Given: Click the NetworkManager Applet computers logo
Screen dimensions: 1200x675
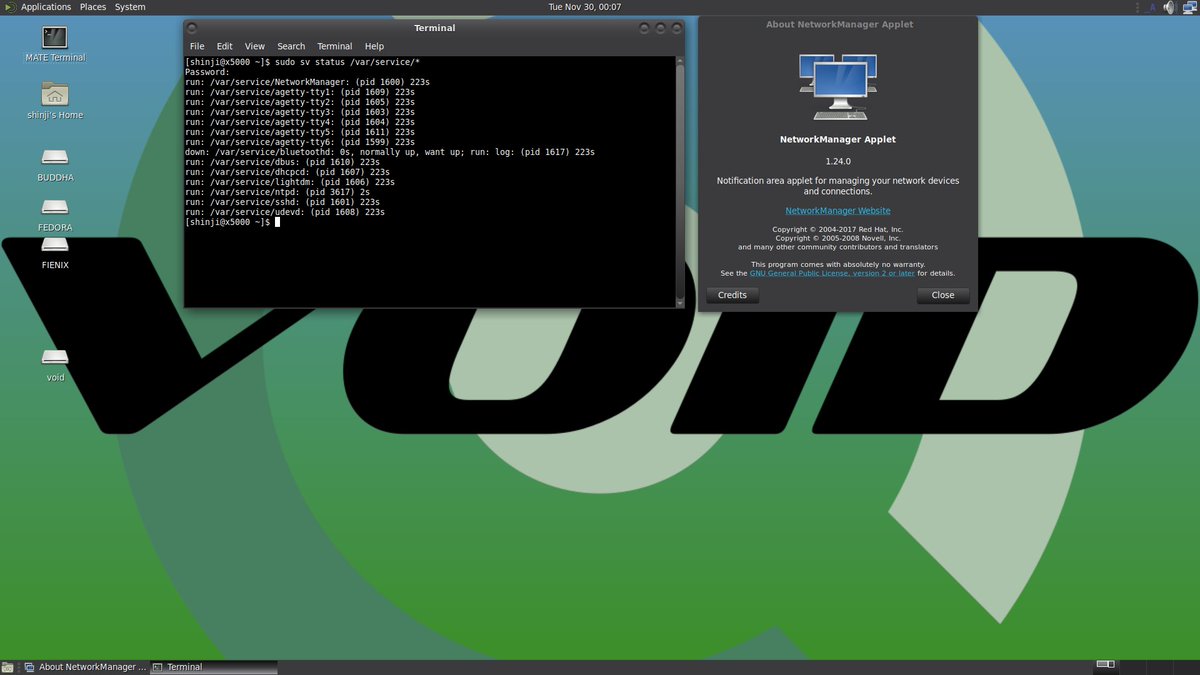Looking at the screenshot, I should pyautogui.click(x=838, y=88).
